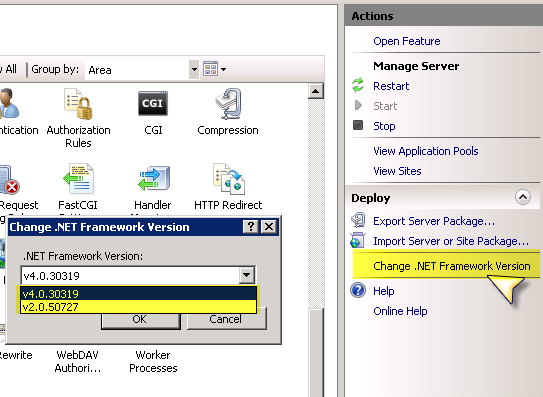Open the FastCGI settings icon
The image size is (543, 397).
coord(78,178)
